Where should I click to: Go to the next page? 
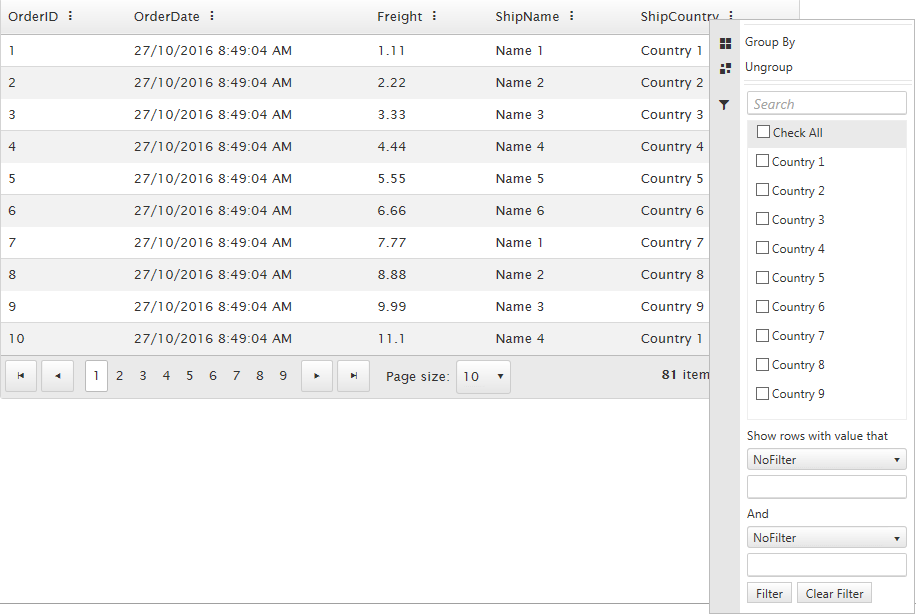tap(317, 376)
